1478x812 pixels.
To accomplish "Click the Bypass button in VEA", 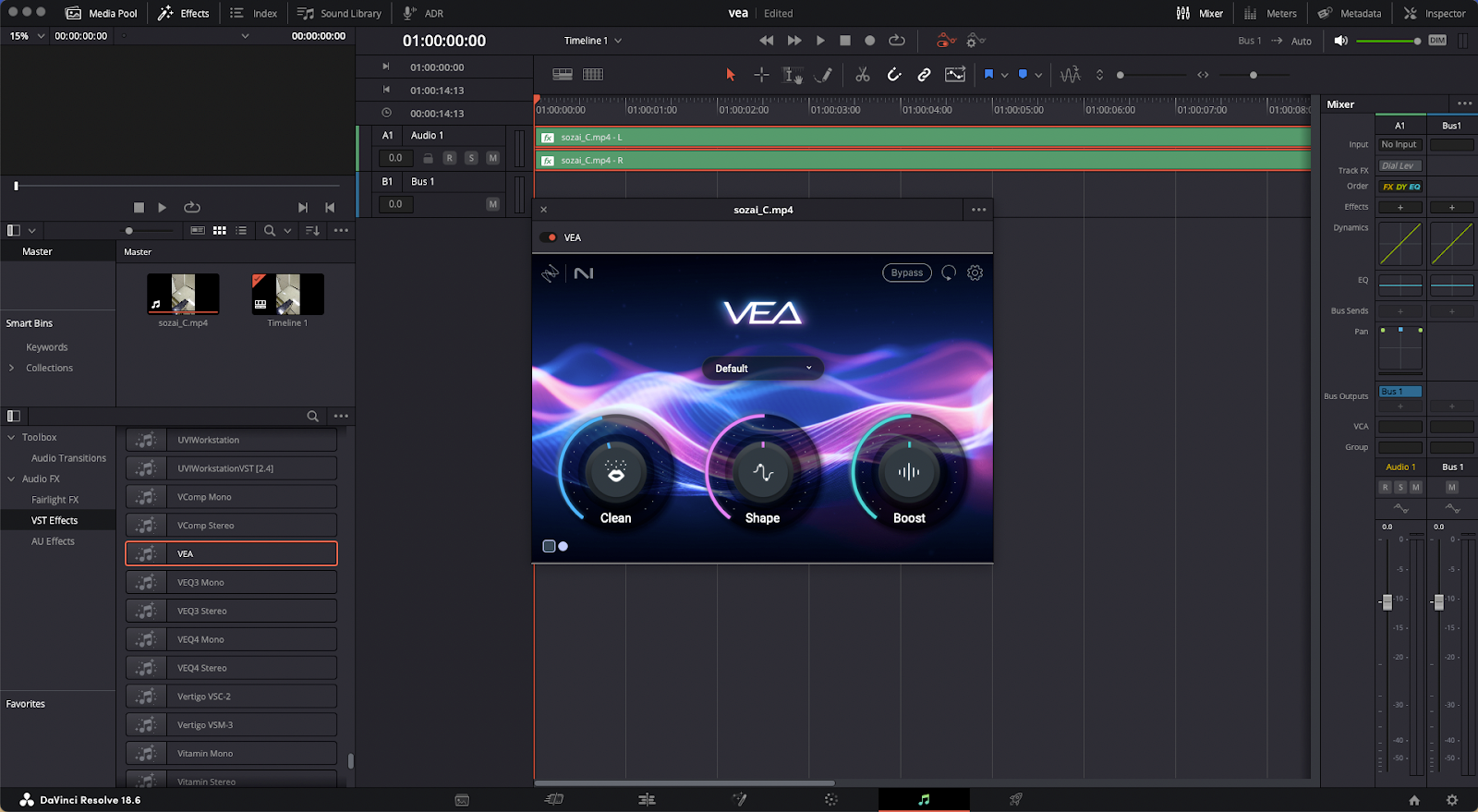I will pos(907,273).
